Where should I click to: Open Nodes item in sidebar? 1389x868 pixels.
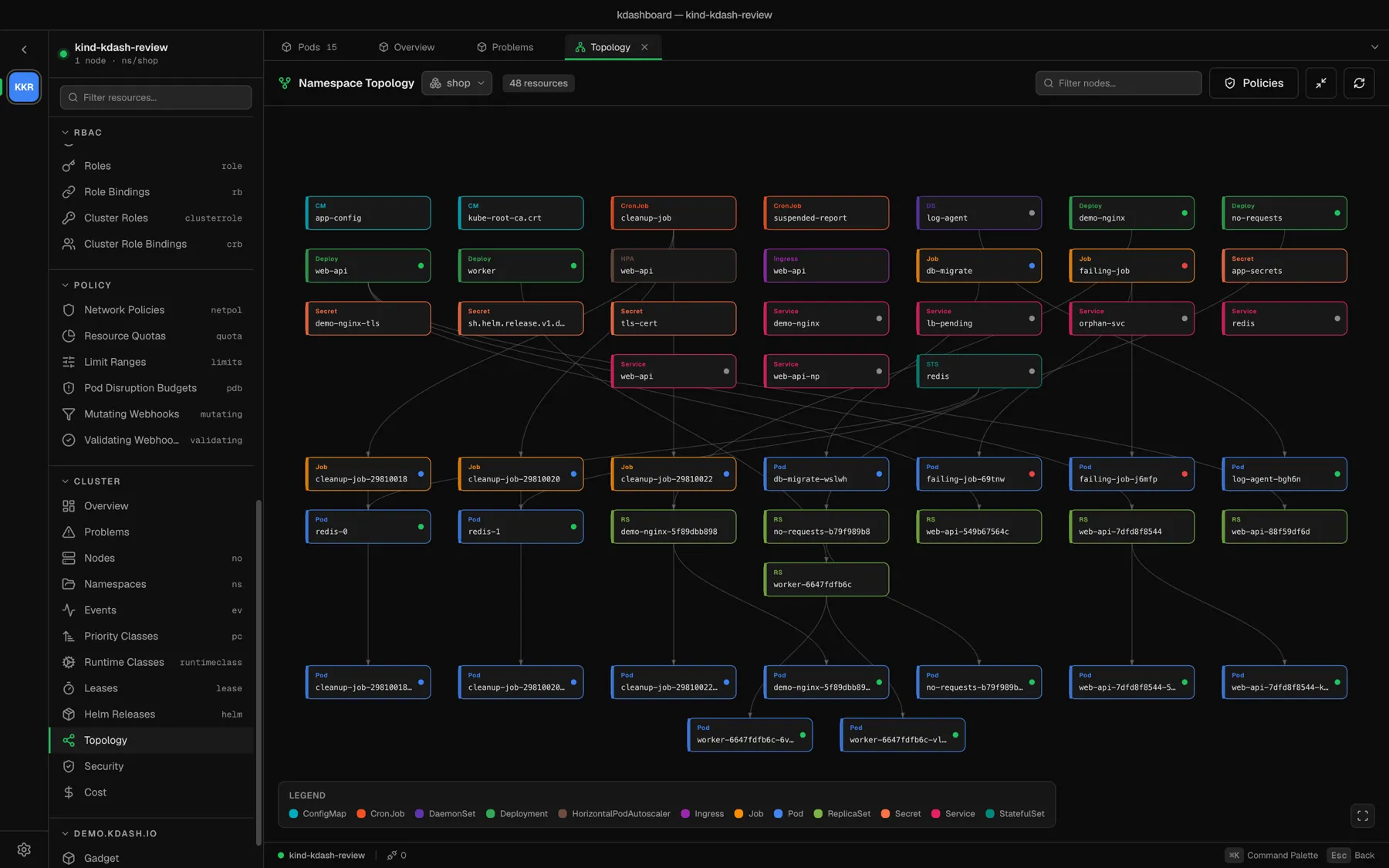click(152, 558)
